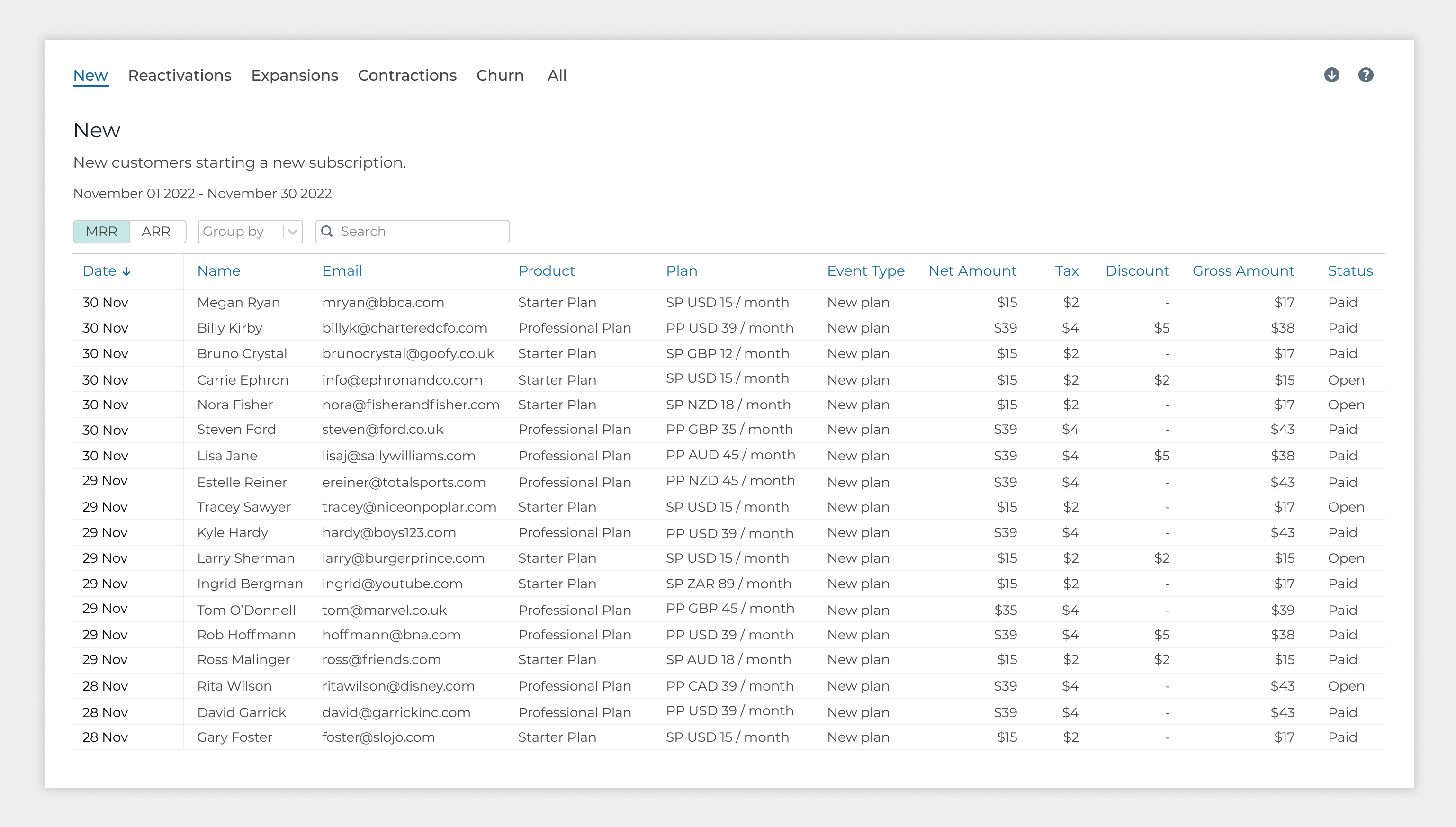Image resolution: width=1456 pixels, height=827 pixels.
Task: Sort by Gross Amount column header
Action: tap(1243, 271)
